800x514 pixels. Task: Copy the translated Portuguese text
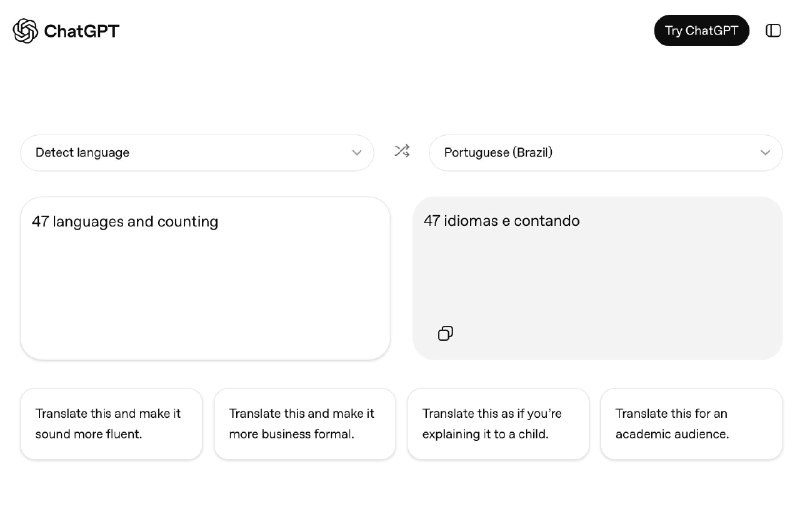coord(446,333)
